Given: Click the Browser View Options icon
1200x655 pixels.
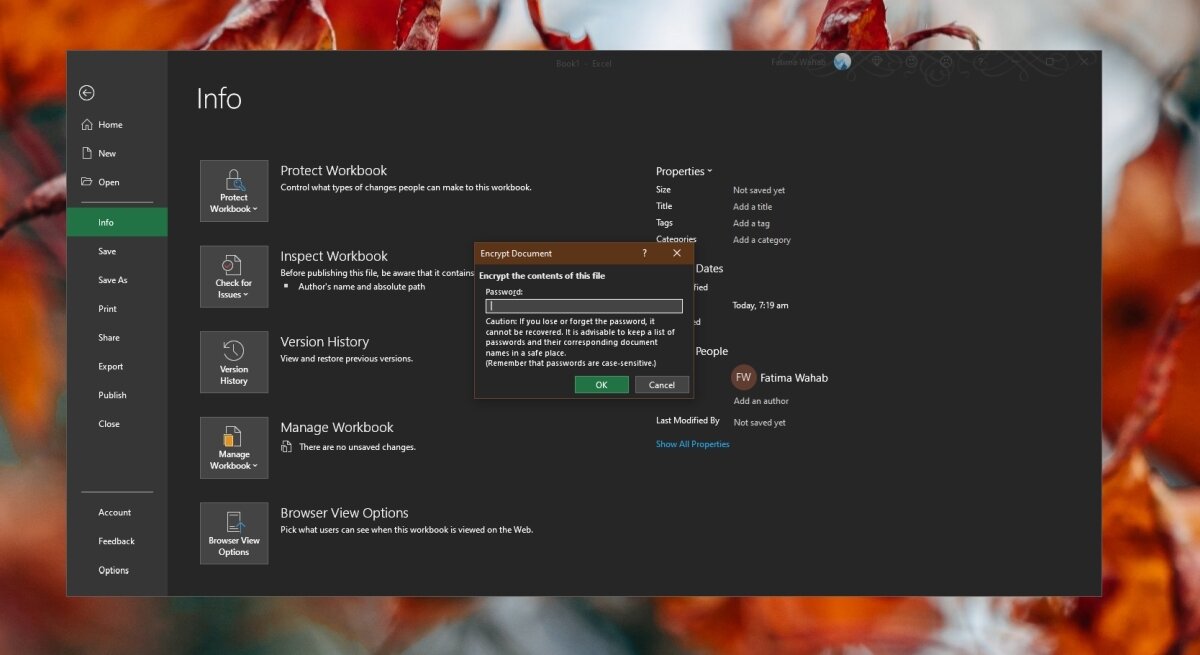Looking at the screenshot, I should tap(234, 533).
